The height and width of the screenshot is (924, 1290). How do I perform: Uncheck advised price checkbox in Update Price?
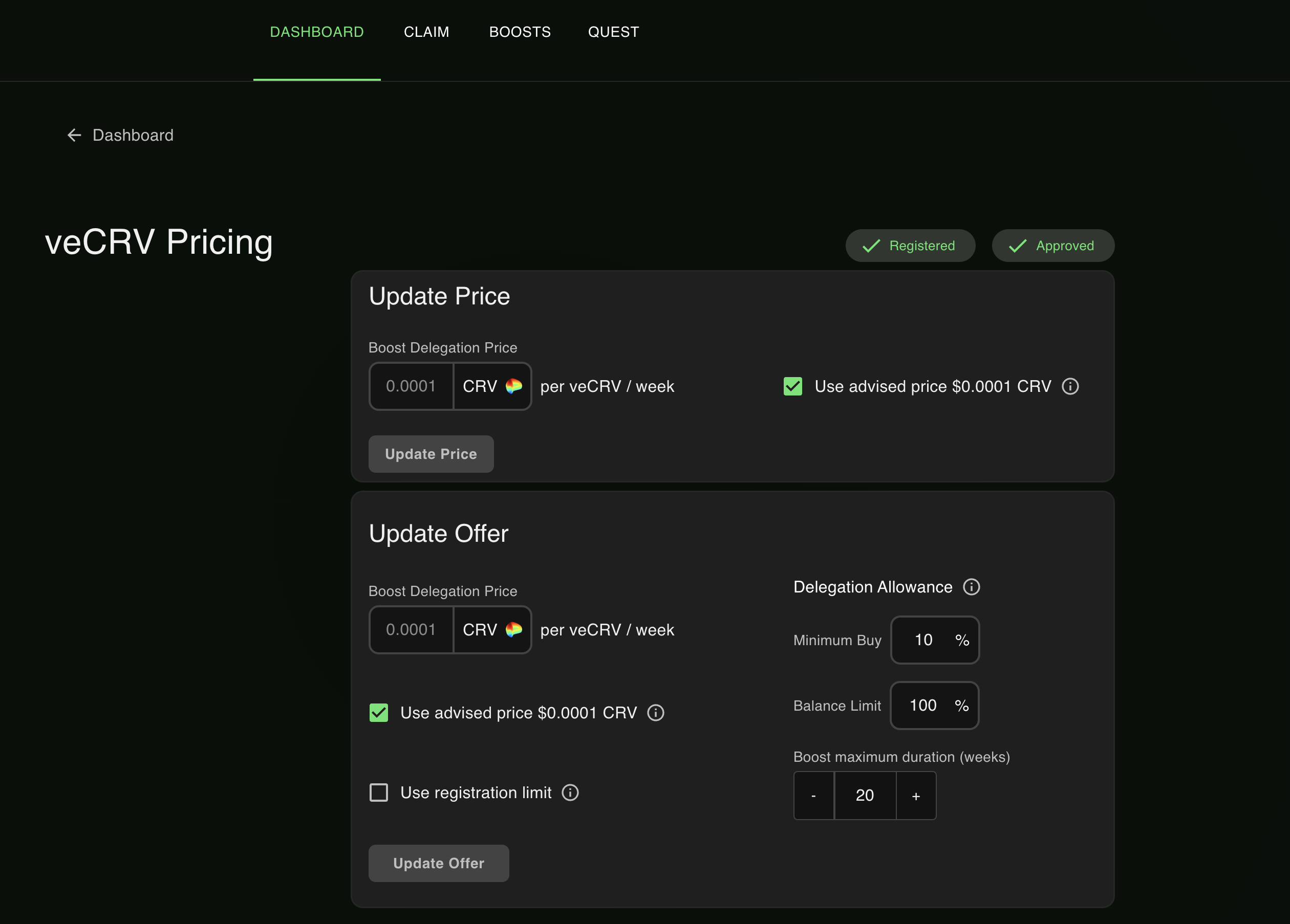pyautogui.click(x=793, y=387)
